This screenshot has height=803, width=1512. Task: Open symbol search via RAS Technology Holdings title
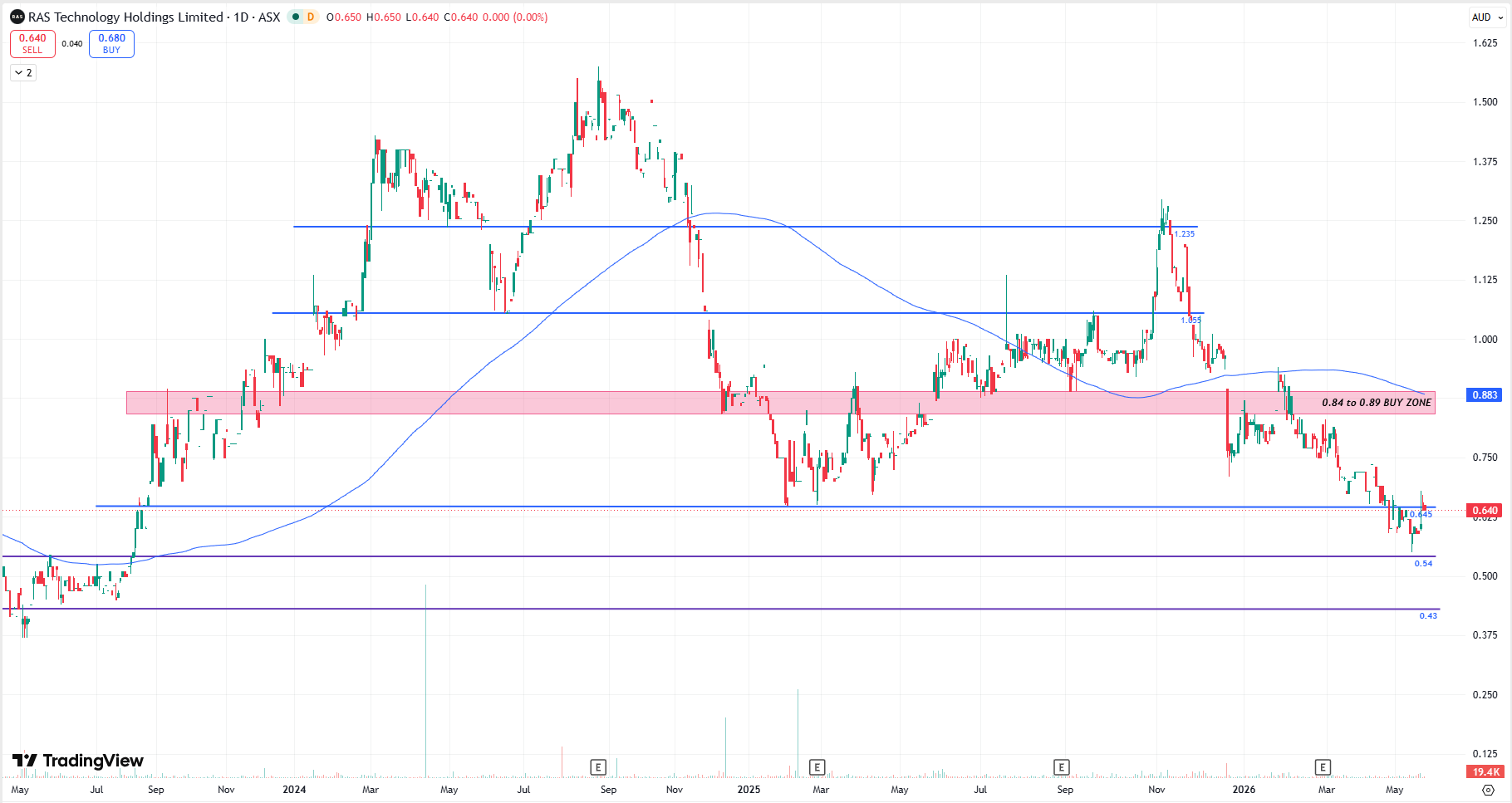[125, 17]
